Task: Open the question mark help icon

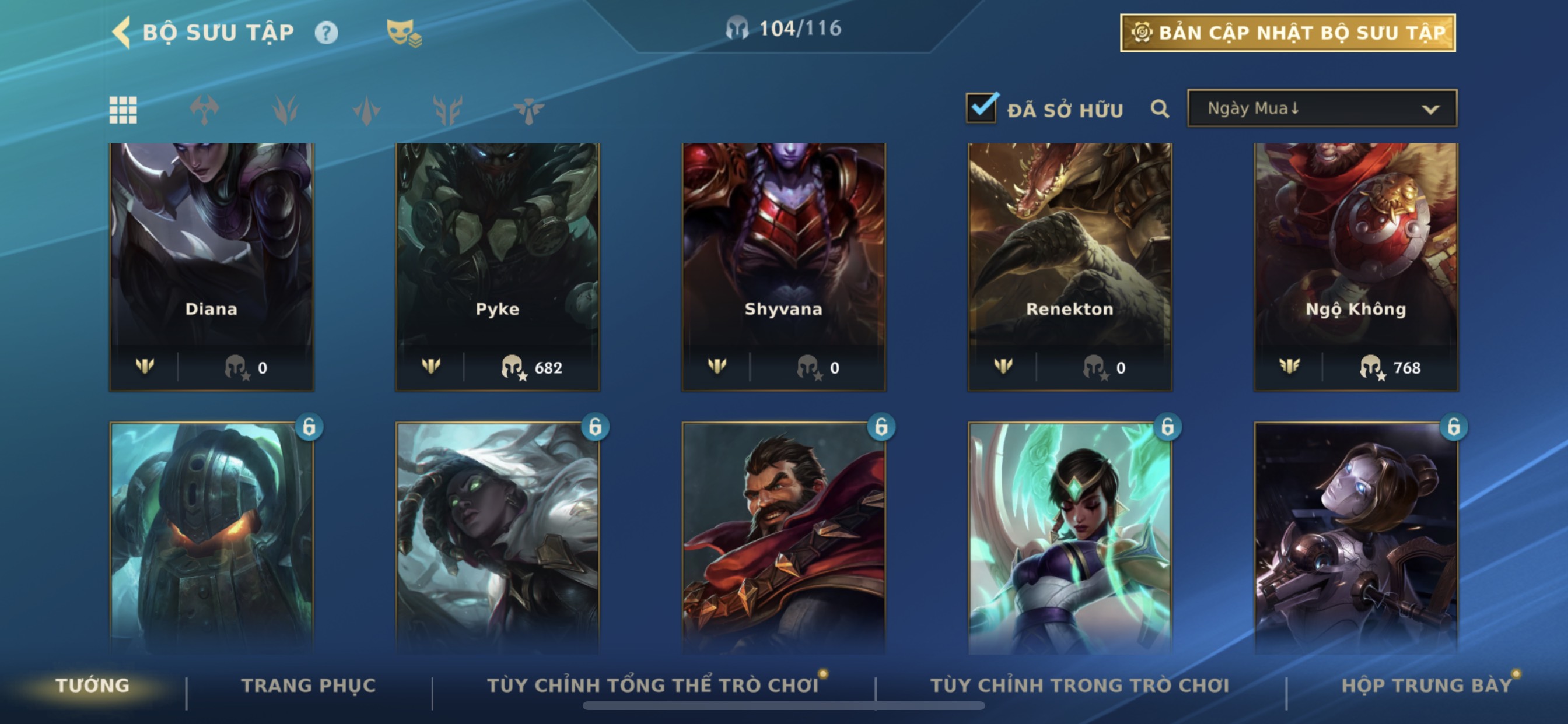Action: [326, 32]
